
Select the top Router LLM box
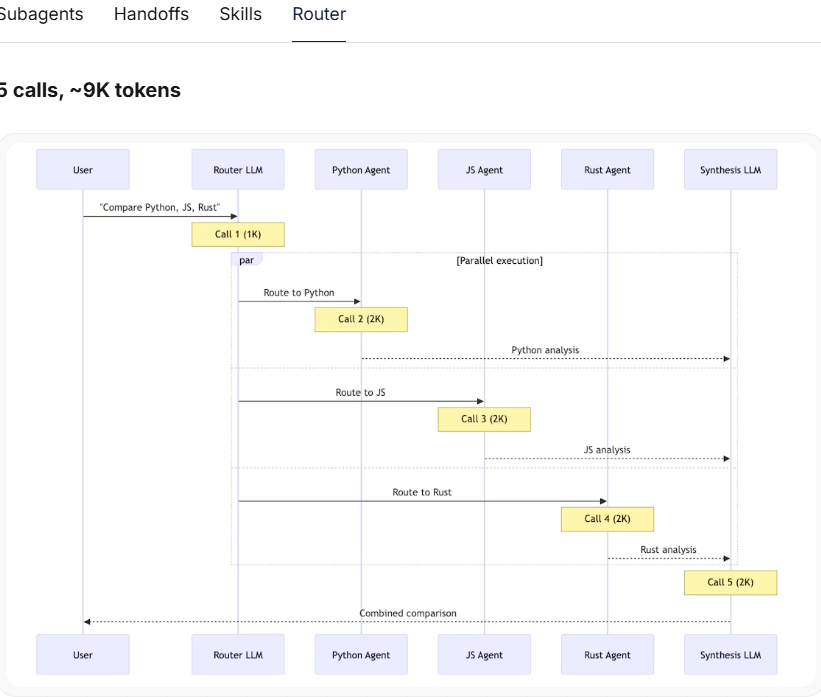pyautogui.click(x=238, y=170)
